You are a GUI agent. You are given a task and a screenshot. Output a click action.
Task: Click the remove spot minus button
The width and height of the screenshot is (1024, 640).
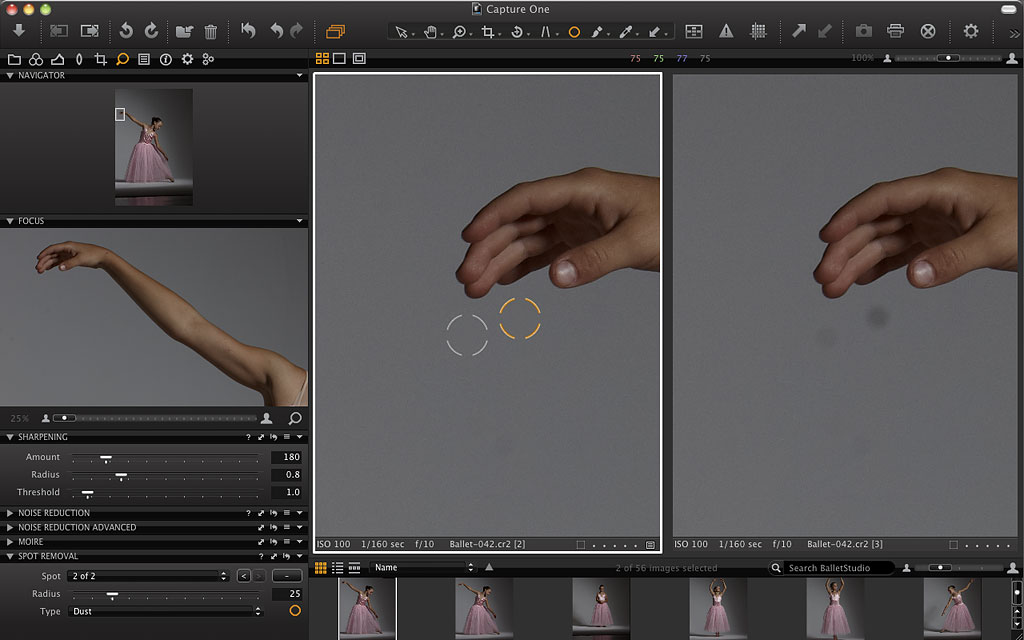(287, 576)
